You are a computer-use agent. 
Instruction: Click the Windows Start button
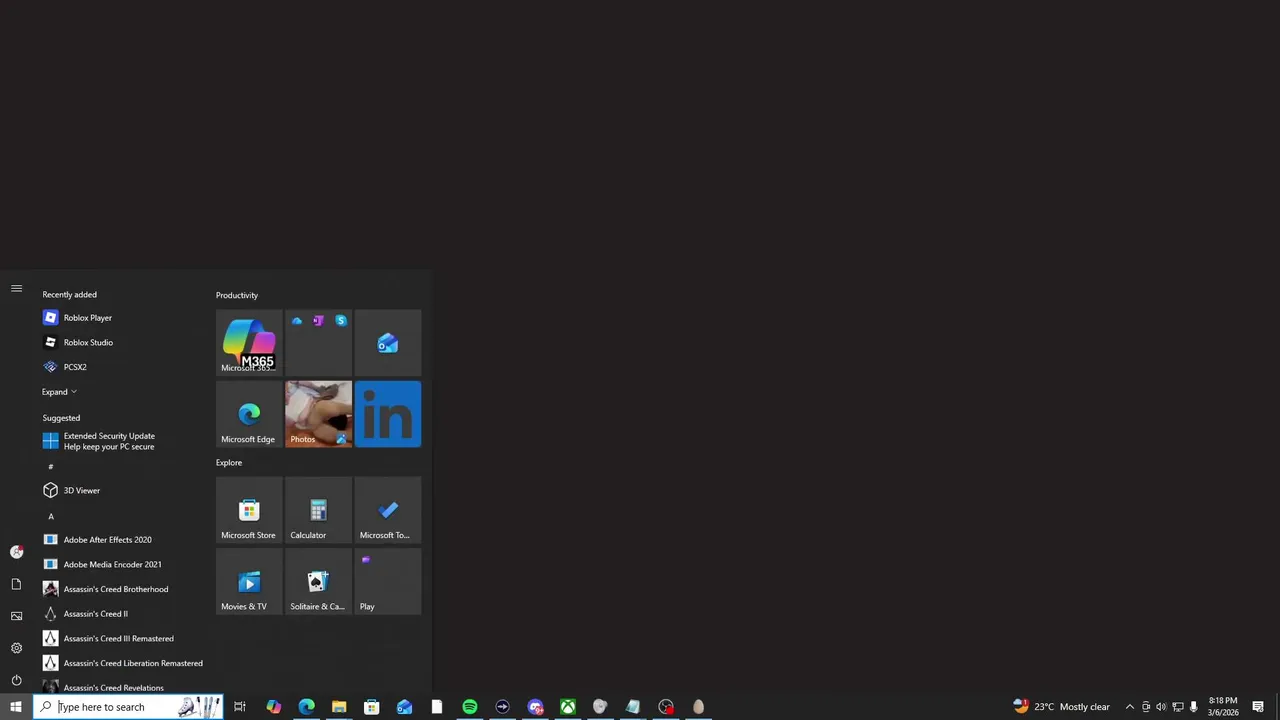[16, 707]
